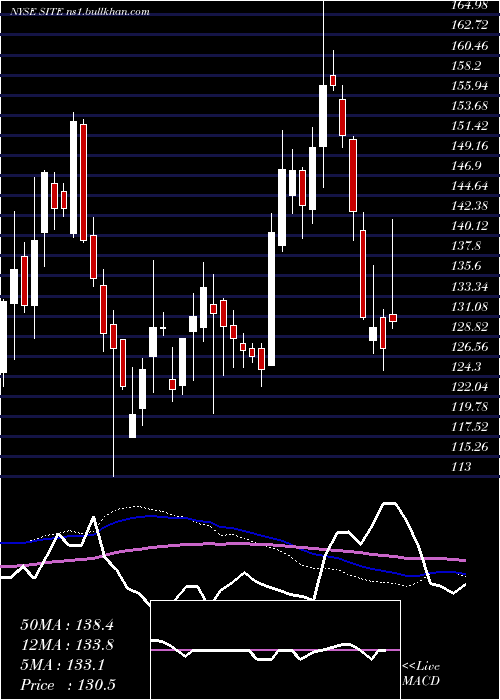The image size is (500, 700).
Task: Select the 137.8 price axis label
Action: tap(466, 246)
